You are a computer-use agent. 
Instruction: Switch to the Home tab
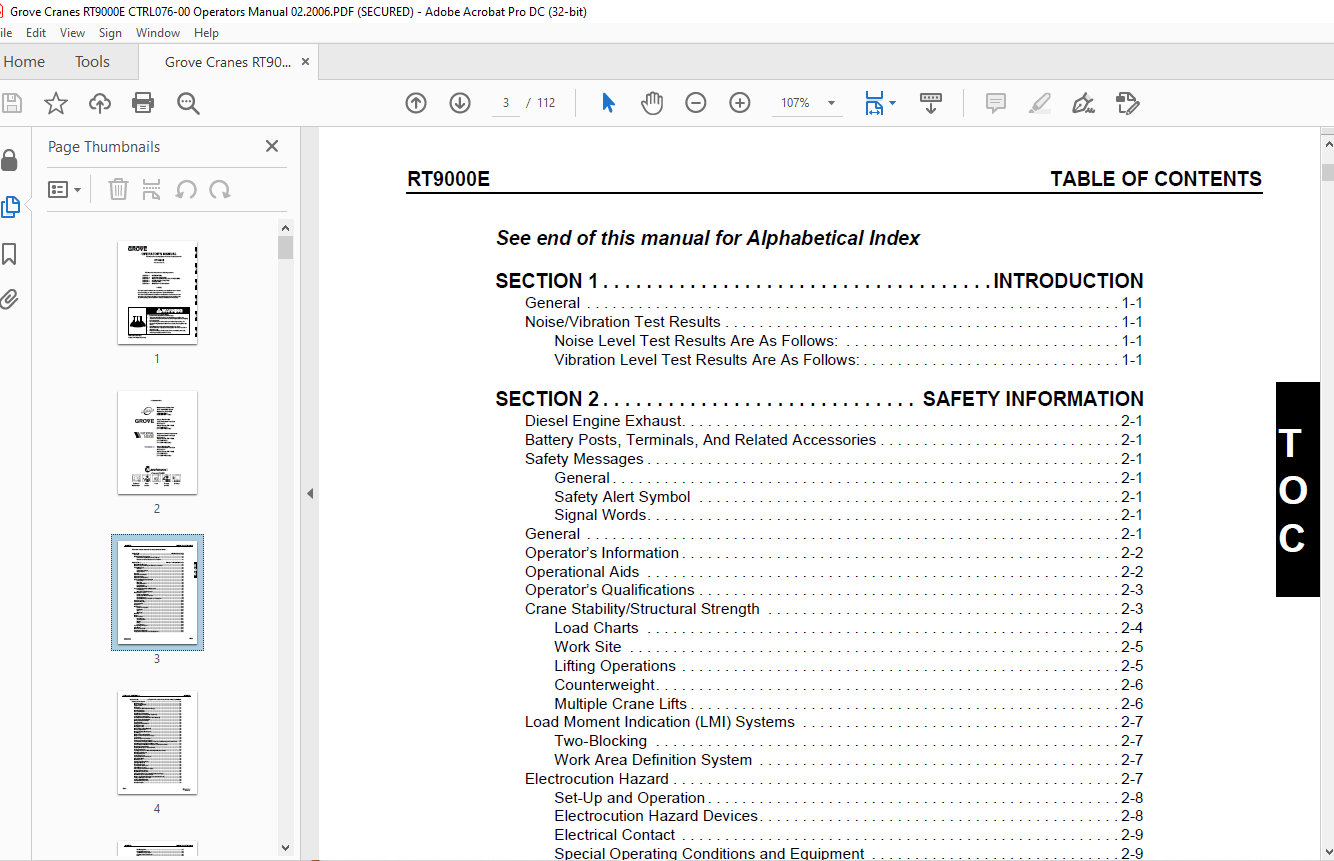(24, 62)
